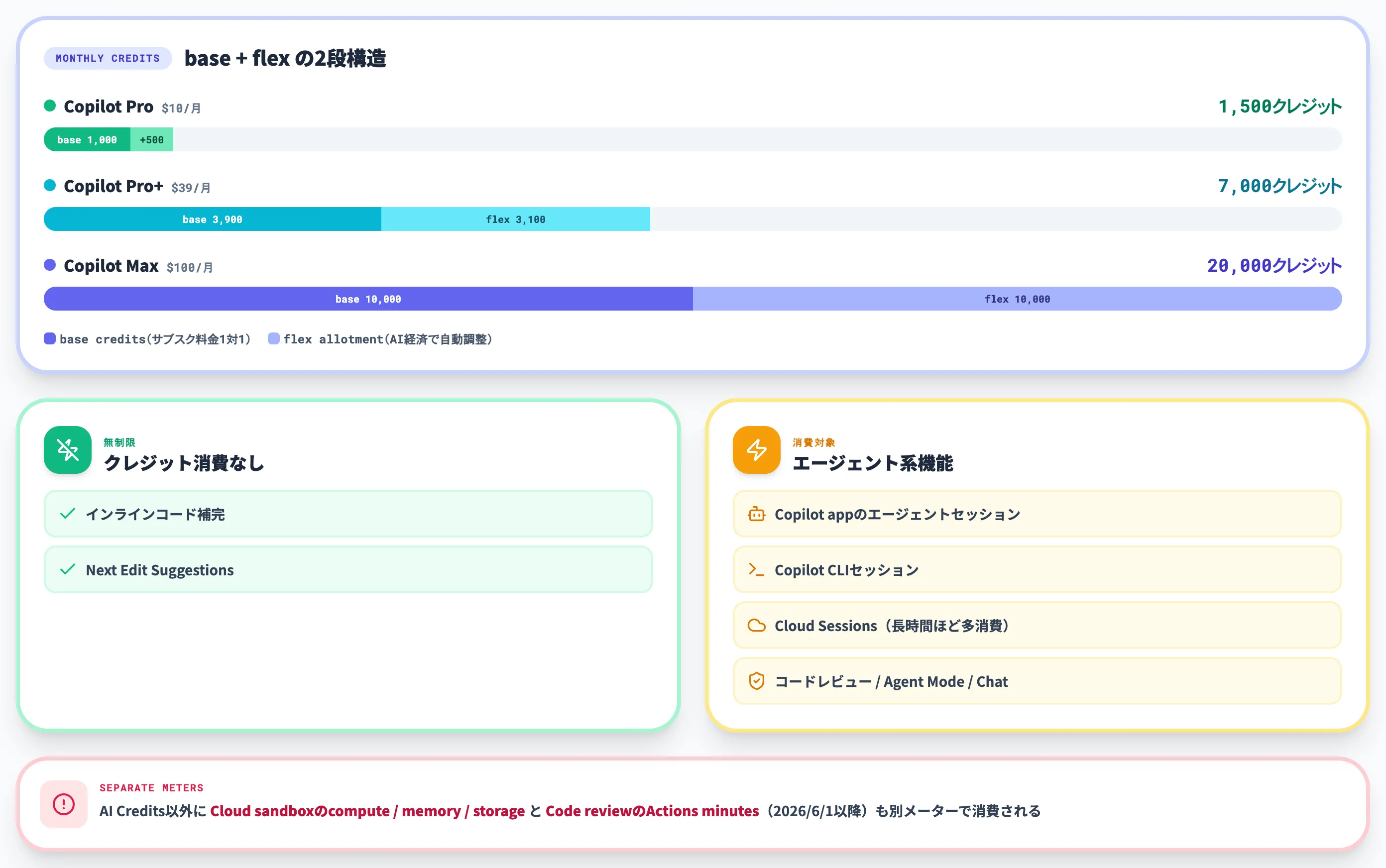The height and width of the screenshot is (868, 1386).
Task: Click the base 1,000 bar segment
Action: (x=87, y=139)
